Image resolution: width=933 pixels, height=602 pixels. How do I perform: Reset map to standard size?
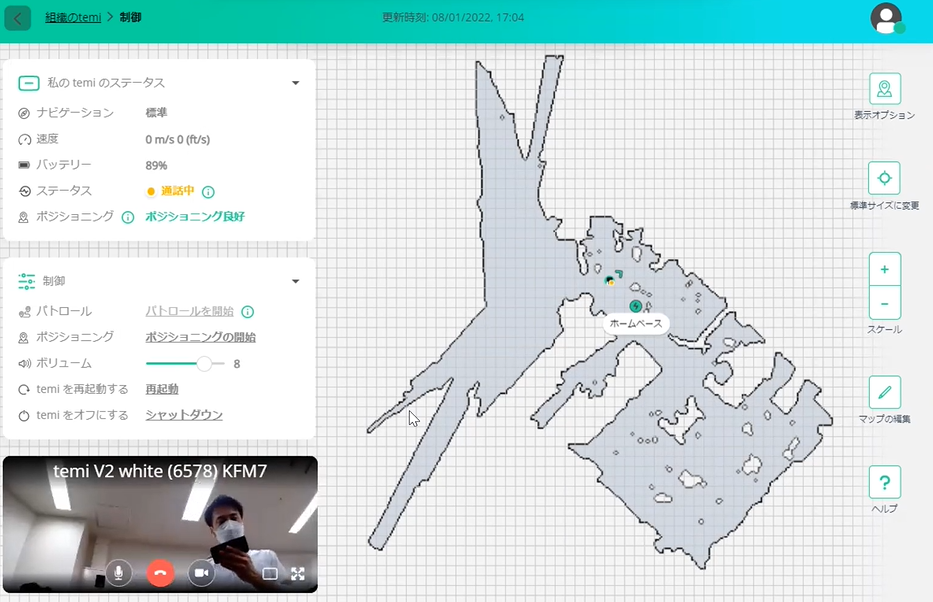click(x=884, y=179)
